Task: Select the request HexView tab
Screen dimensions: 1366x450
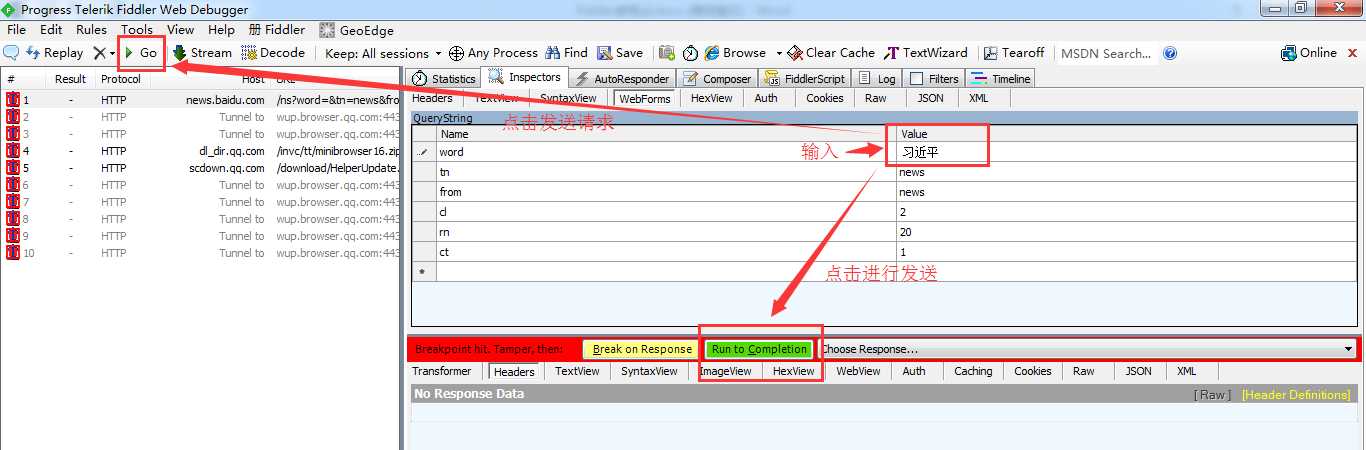Action: pyautogui.click(x=711, y=98)
